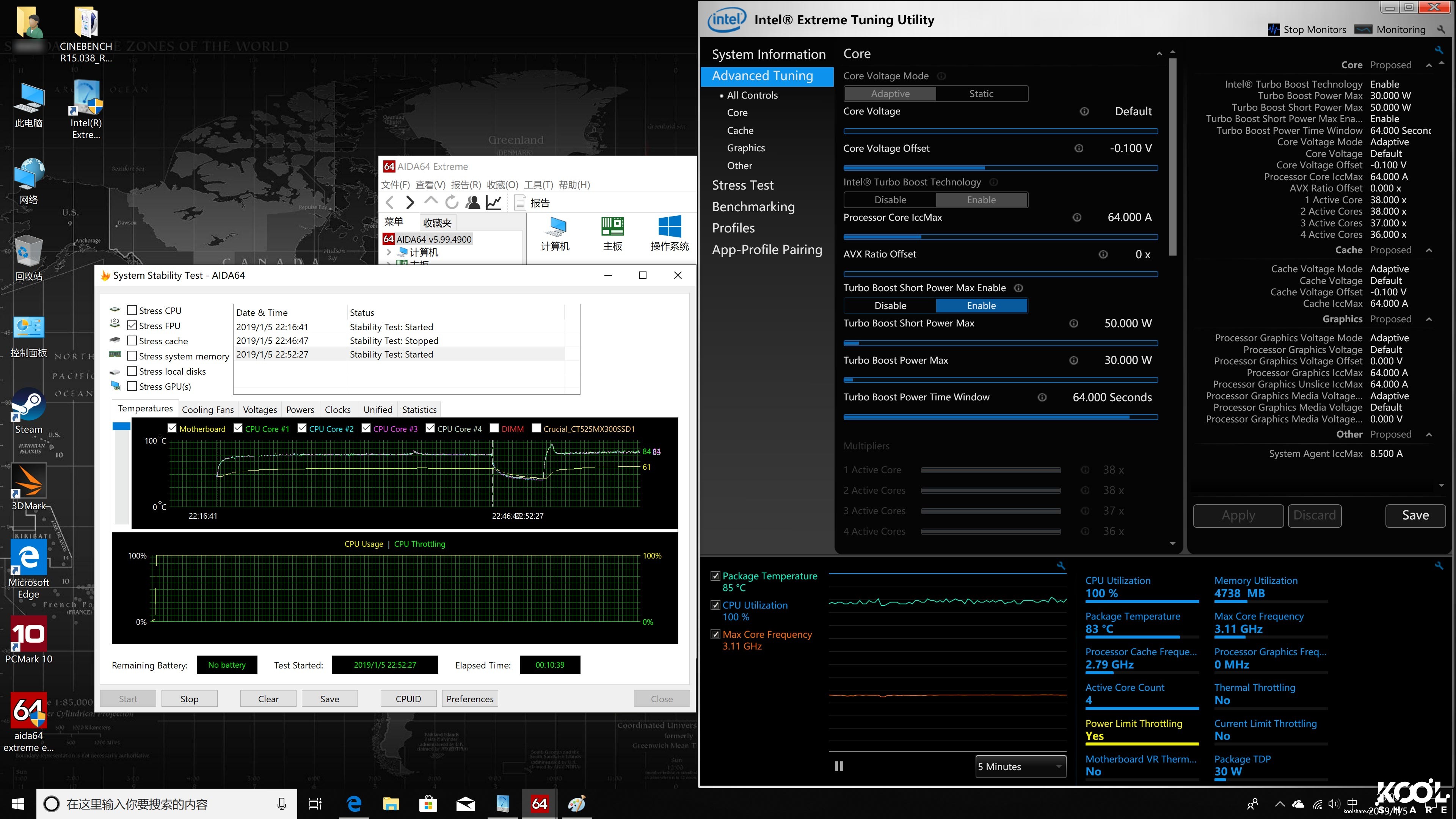
Task: Click AIDA64 report graph toolbar icon
Action: (x=493, y=203)
